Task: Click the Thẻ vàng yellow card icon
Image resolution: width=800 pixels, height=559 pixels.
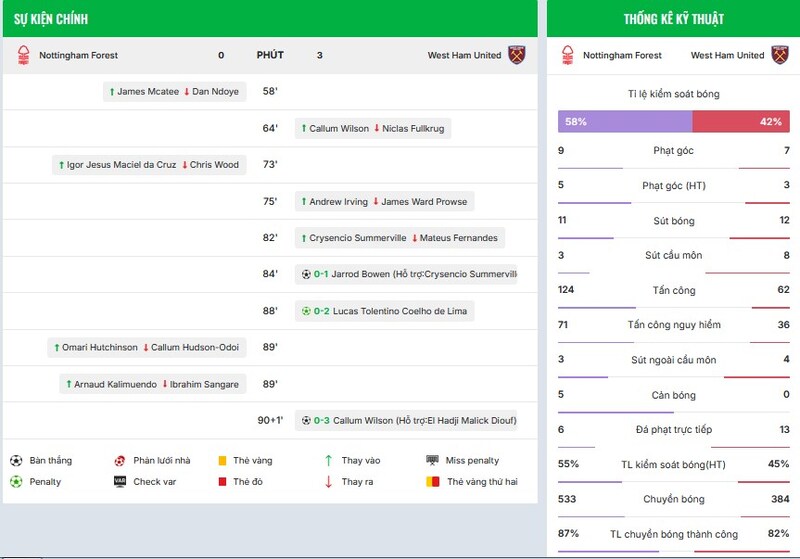Action: click(222, 461)
